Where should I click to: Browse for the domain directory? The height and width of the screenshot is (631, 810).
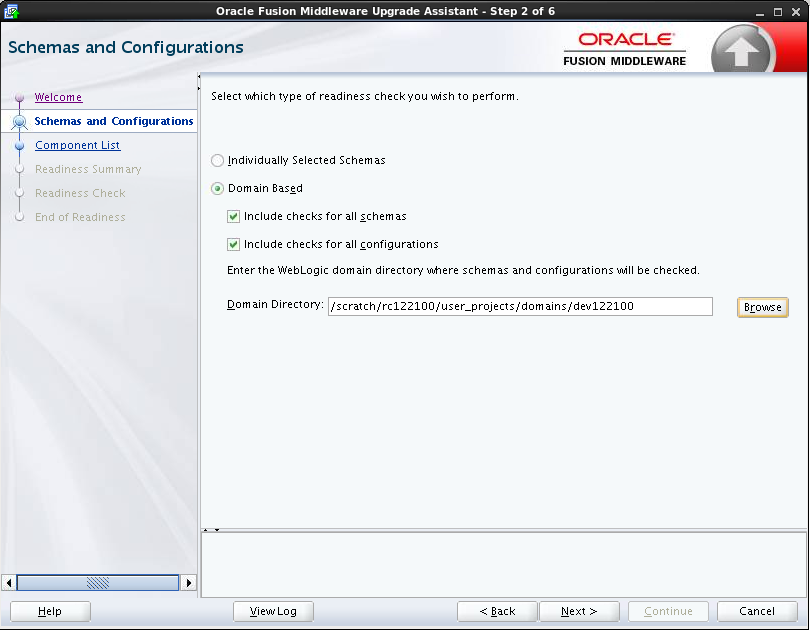(762, 307)
